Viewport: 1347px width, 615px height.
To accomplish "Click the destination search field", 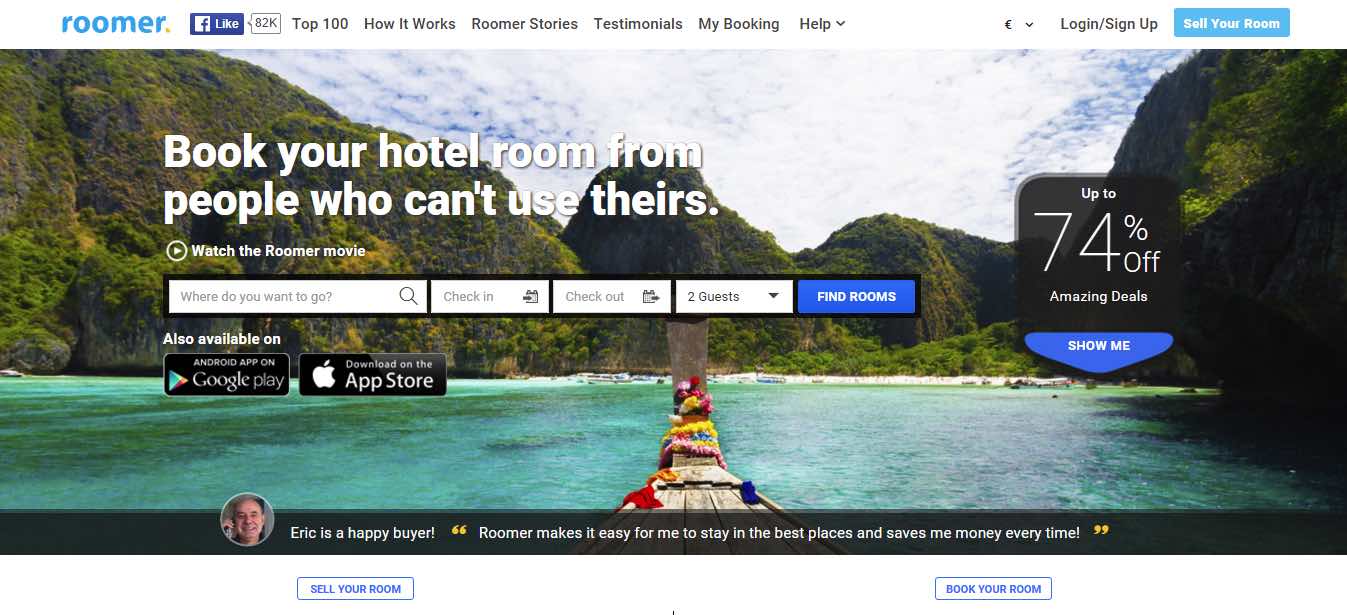I will tap(298, 296).
